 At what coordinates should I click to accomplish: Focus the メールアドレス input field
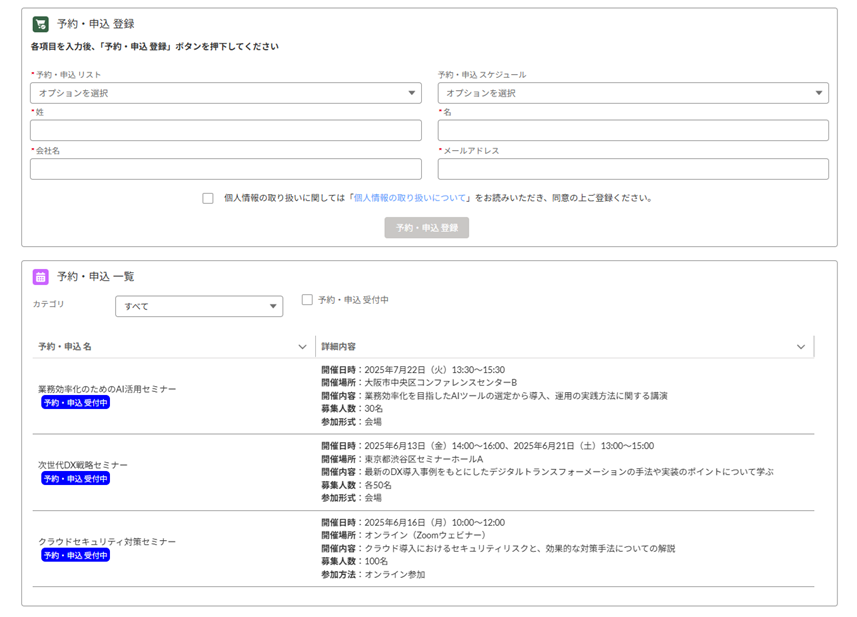tap(633, 169)
